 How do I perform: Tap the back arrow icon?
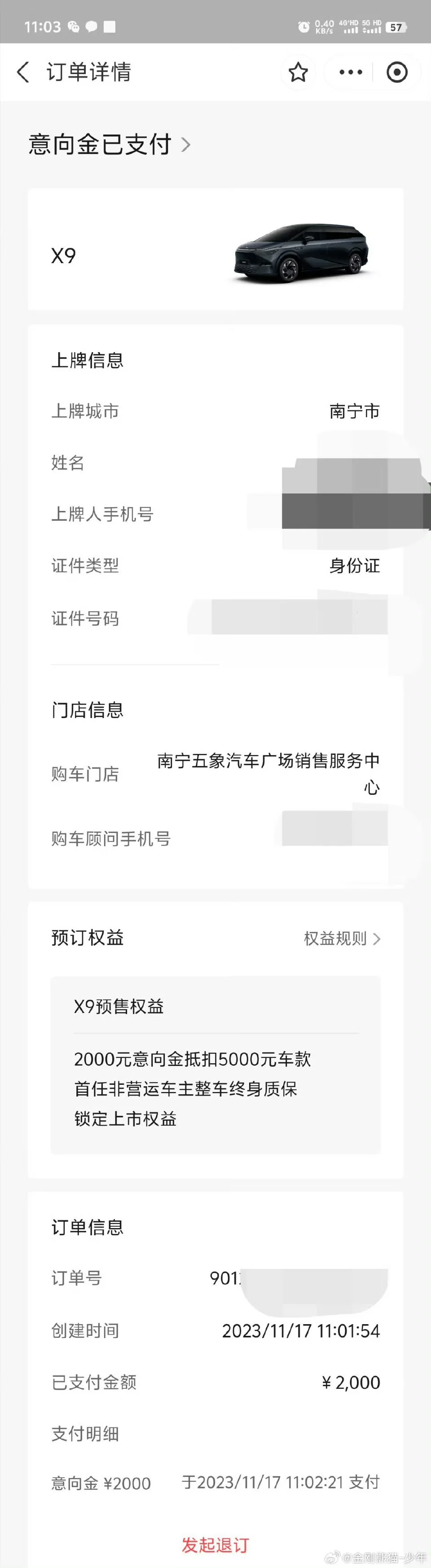23,72
